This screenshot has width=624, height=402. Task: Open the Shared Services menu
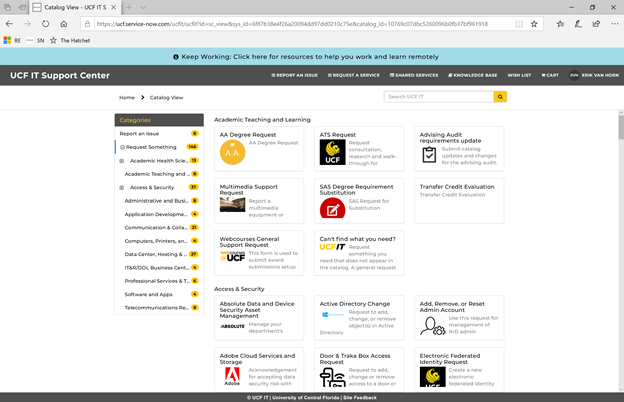414,75
